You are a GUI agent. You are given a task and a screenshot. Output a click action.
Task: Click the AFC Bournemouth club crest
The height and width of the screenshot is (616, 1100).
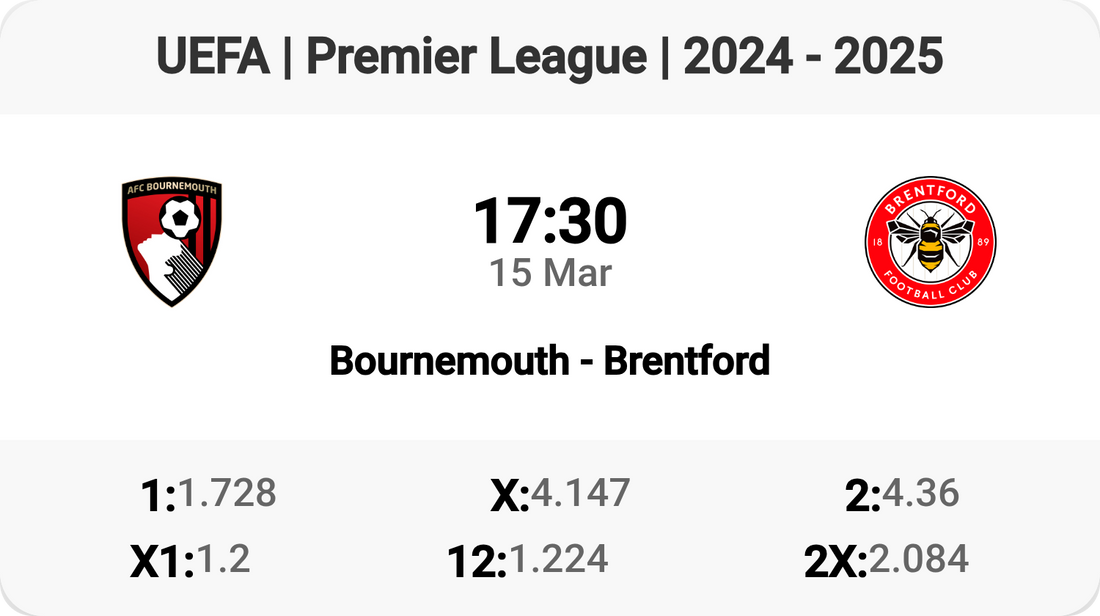(172, 241)
